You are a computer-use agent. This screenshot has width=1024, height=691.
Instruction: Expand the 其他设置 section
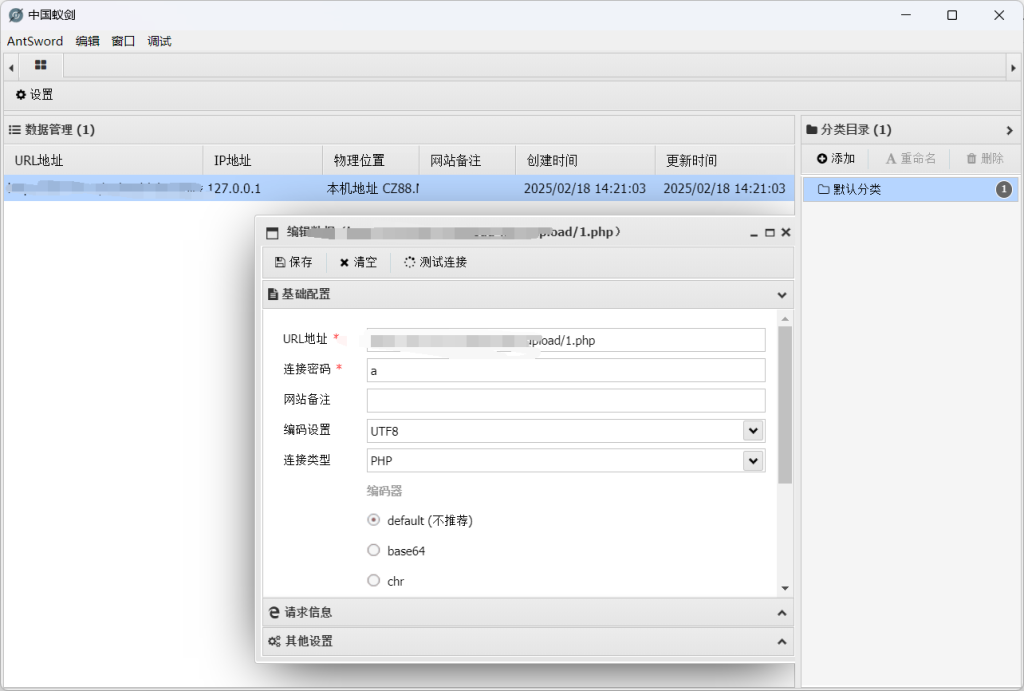click(782, 642)
